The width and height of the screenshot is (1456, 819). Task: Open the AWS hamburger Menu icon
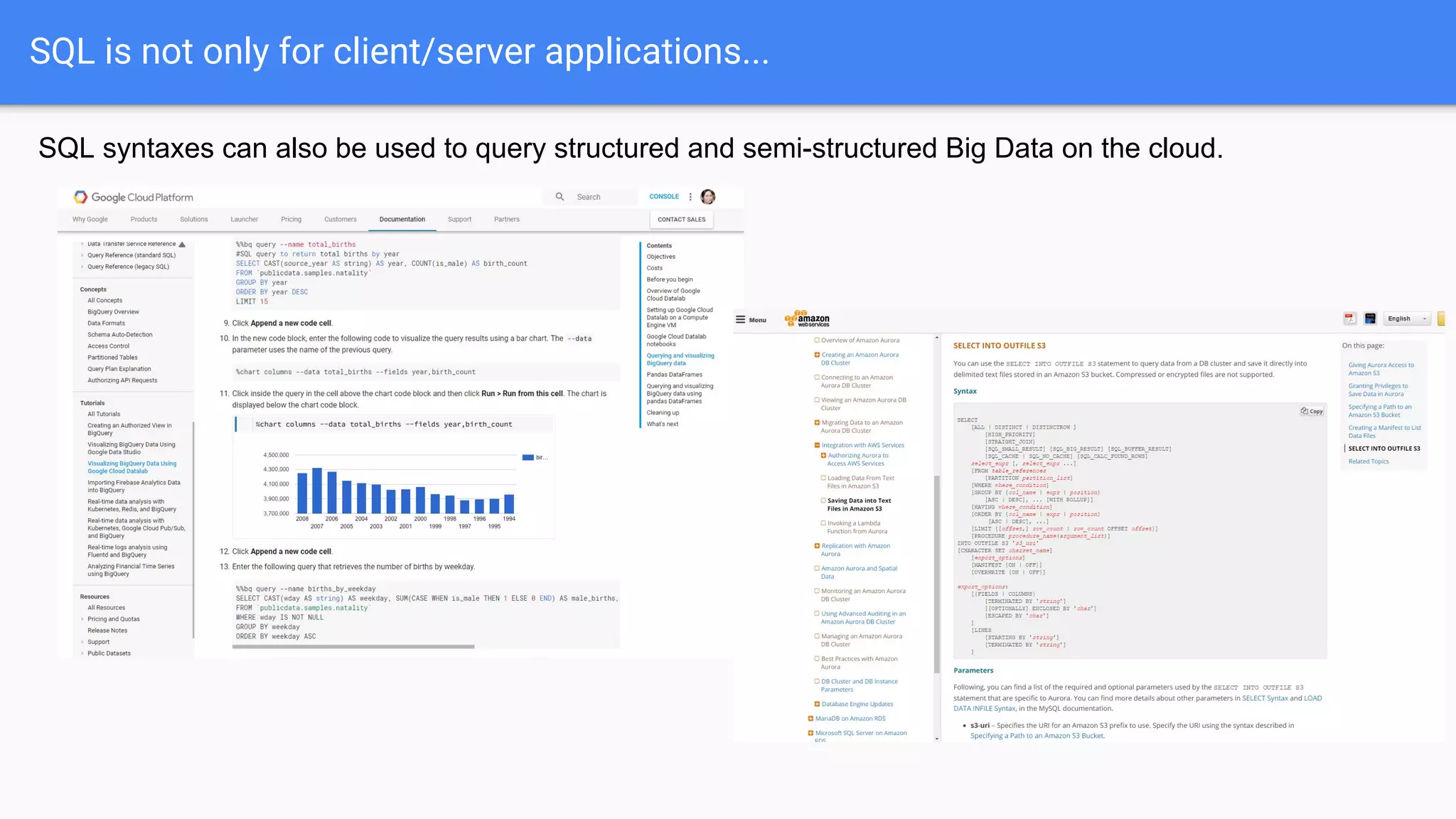tap(740, 320)
